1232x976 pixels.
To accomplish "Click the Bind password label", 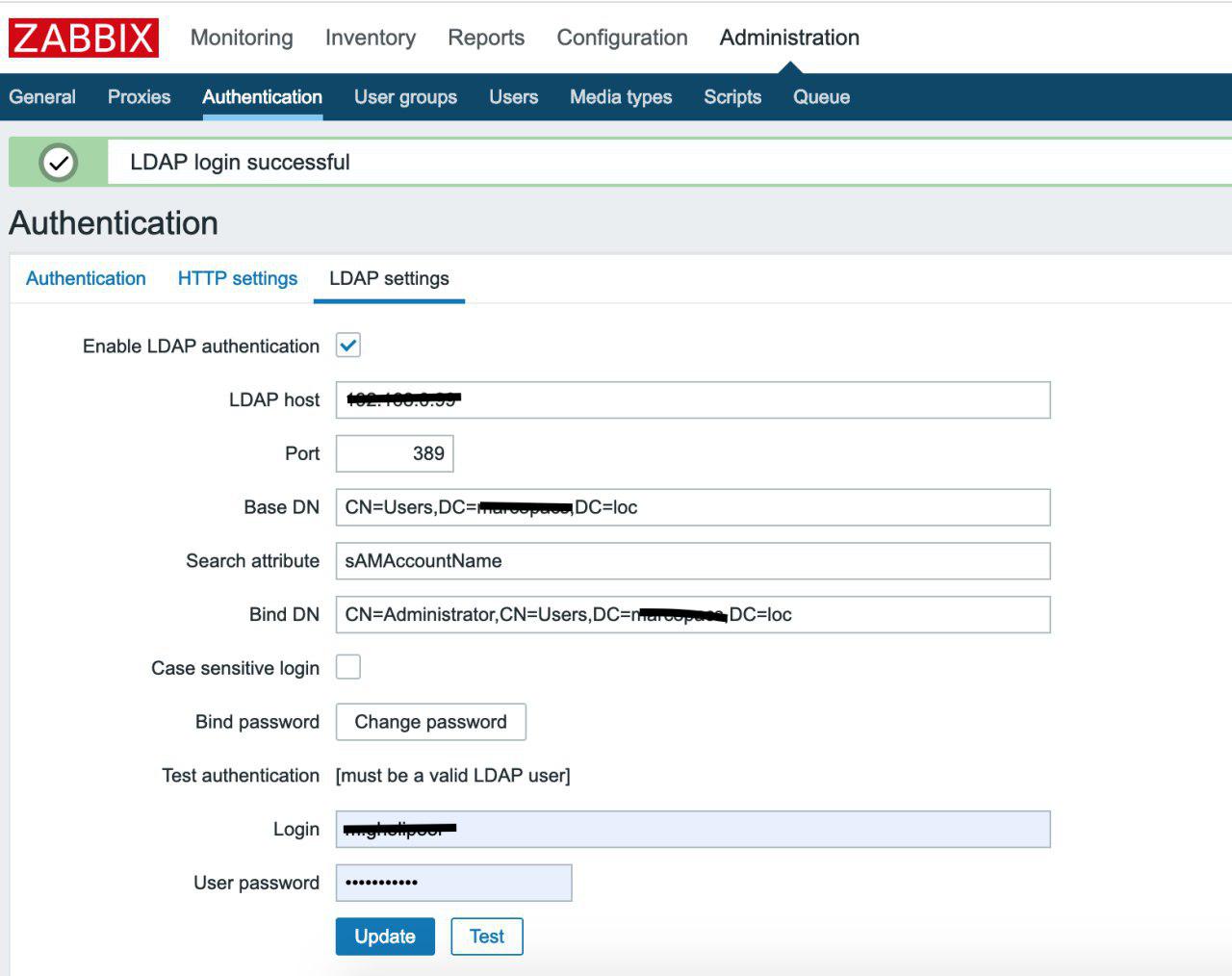I will (257, 722).
